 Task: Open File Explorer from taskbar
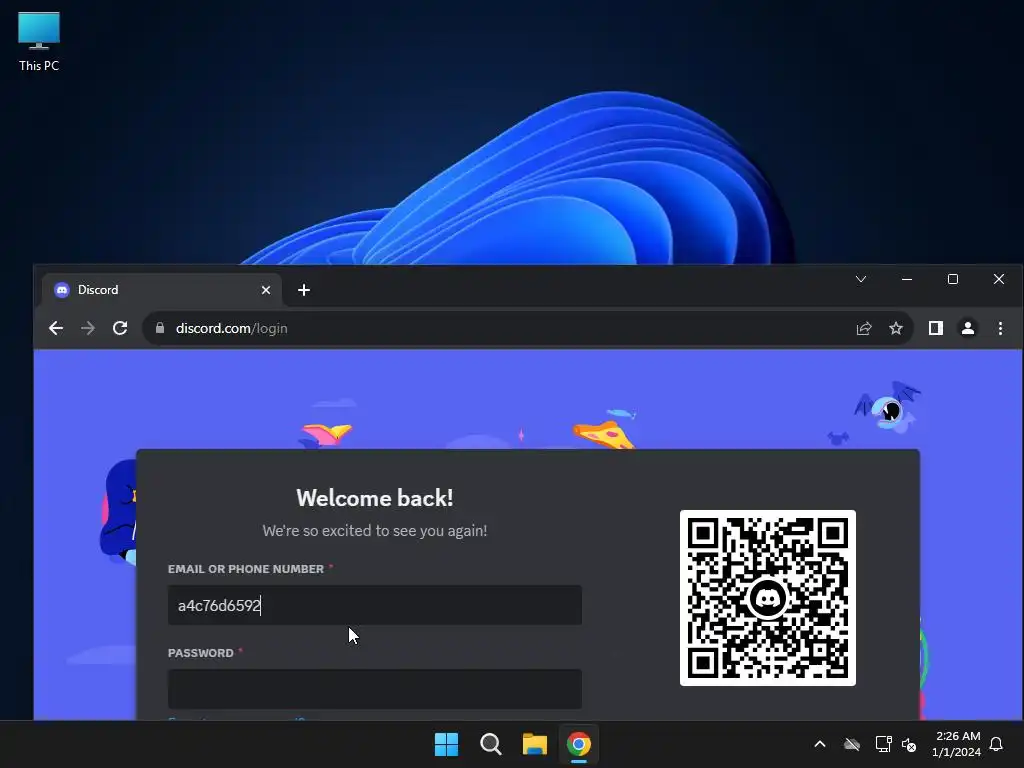[535, 744]
